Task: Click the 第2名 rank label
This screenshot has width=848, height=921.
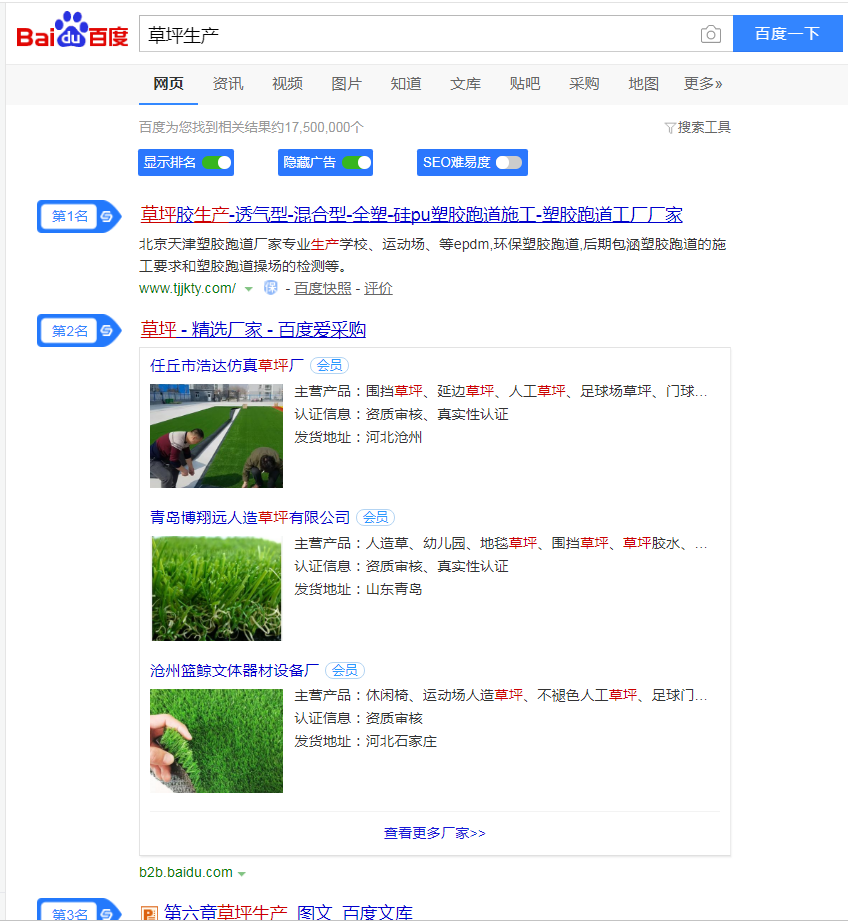Action: [x=70, y=331]
